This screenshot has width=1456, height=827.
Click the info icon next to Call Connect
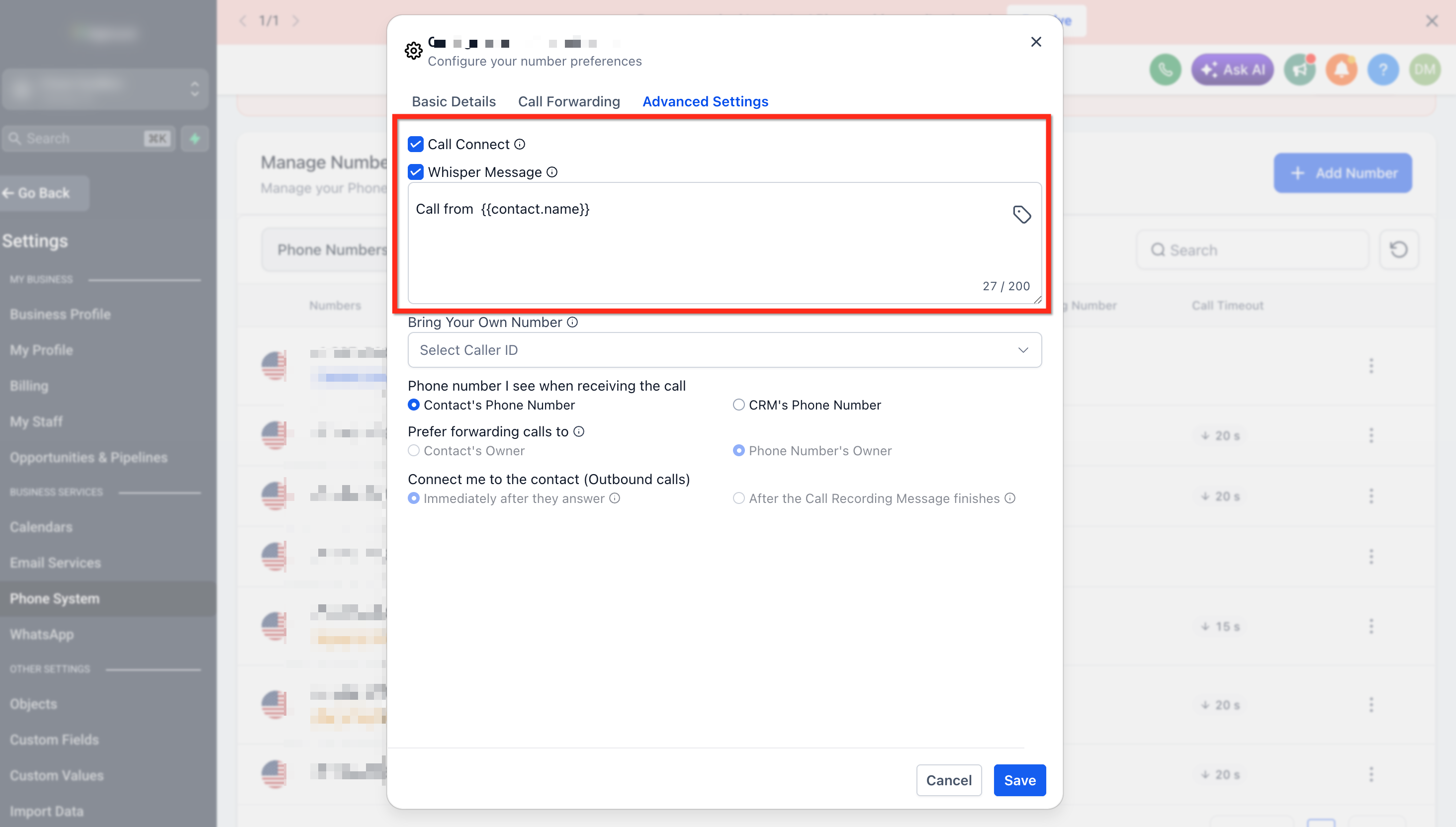coord(520,144)
